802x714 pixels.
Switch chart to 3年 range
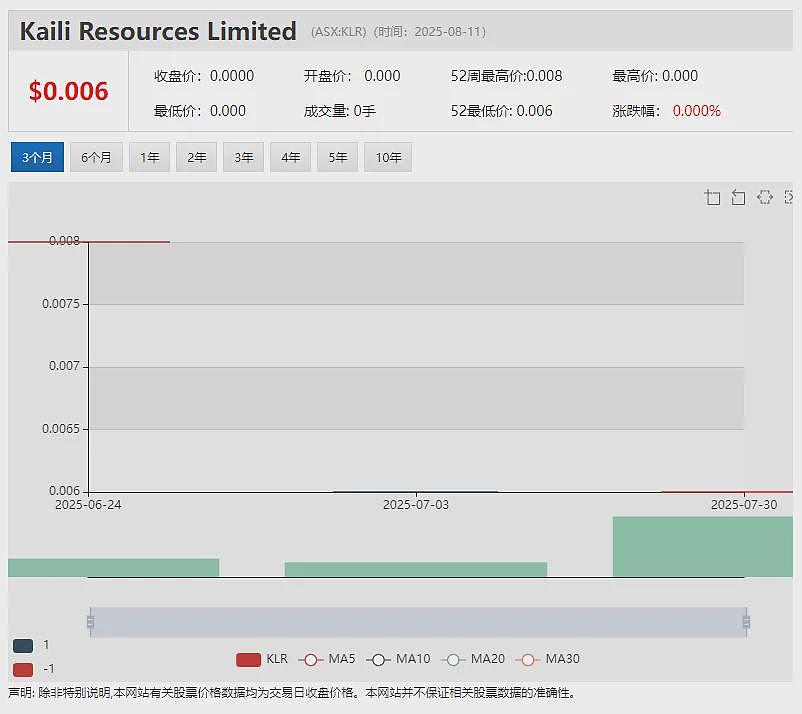tap(243, 157)
